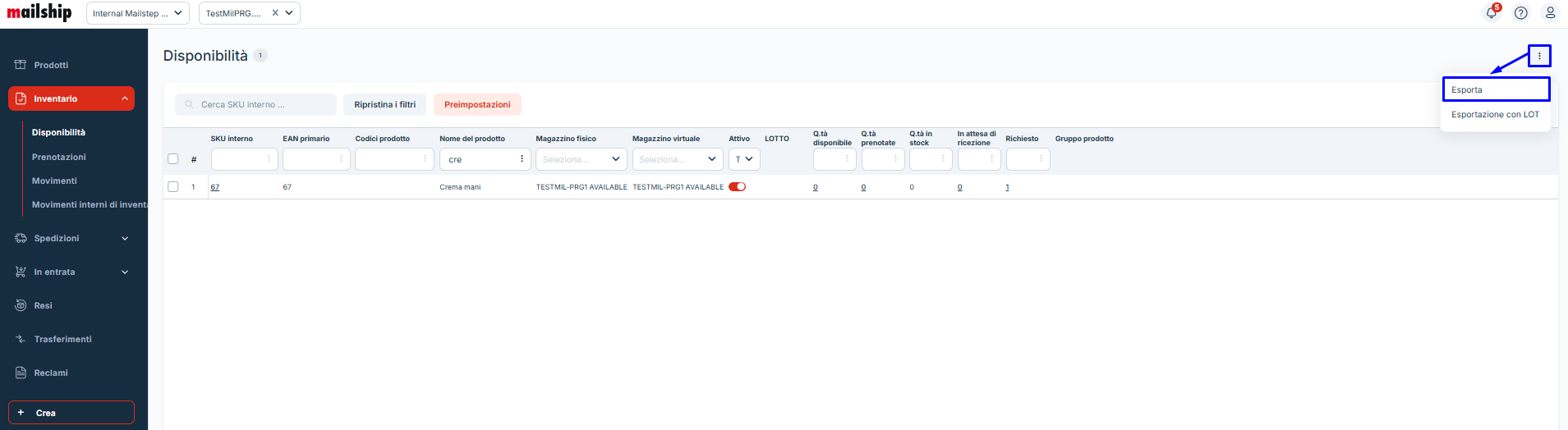Image resolution: width=1568 pixels, height=430 pixels.
Task: Click the help question mark icon
Action: click(1521, 13)
